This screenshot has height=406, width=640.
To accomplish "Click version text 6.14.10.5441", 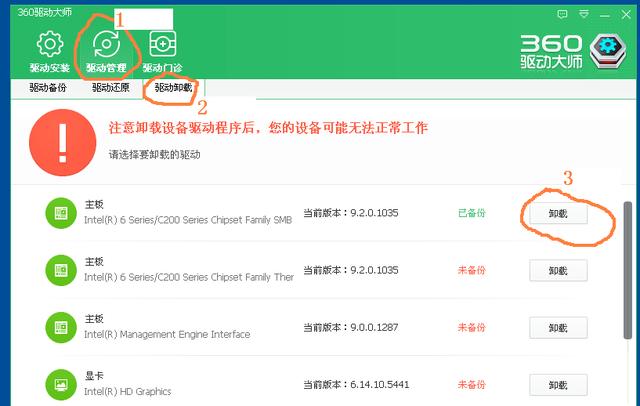I will (380, 384).
